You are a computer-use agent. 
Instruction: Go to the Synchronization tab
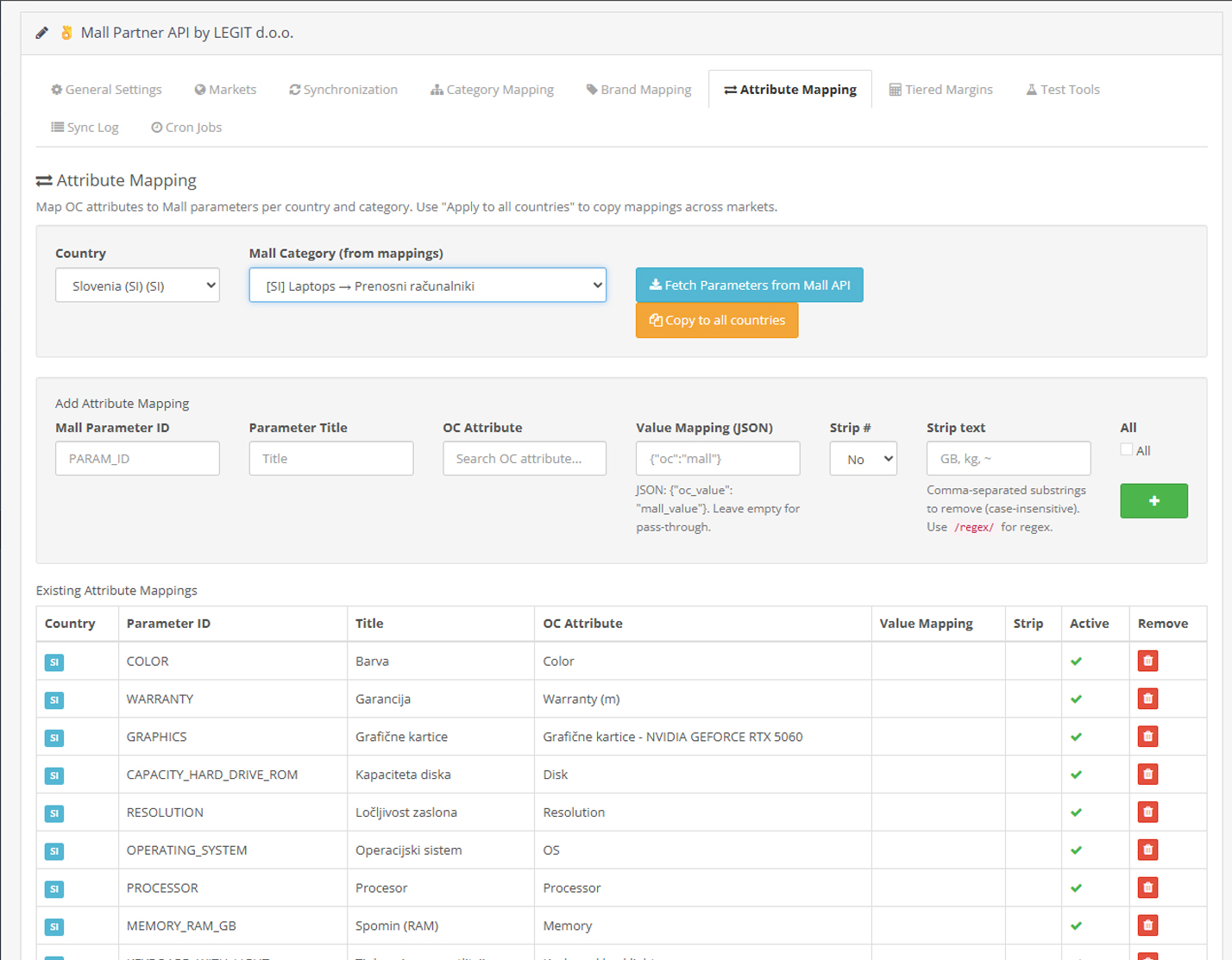coord(343,90)
